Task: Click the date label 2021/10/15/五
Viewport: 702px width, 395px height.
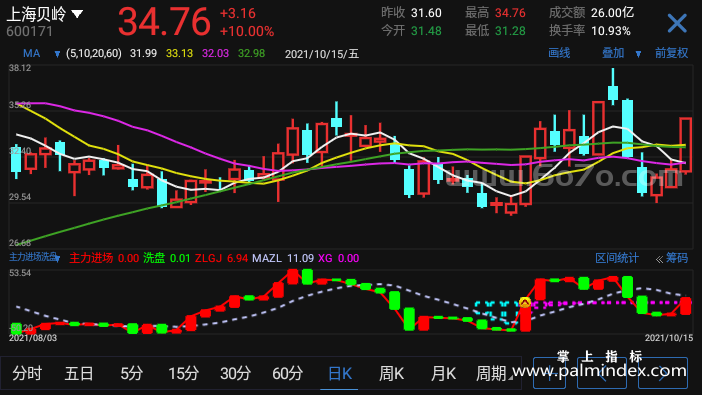Action: [322, 54]
